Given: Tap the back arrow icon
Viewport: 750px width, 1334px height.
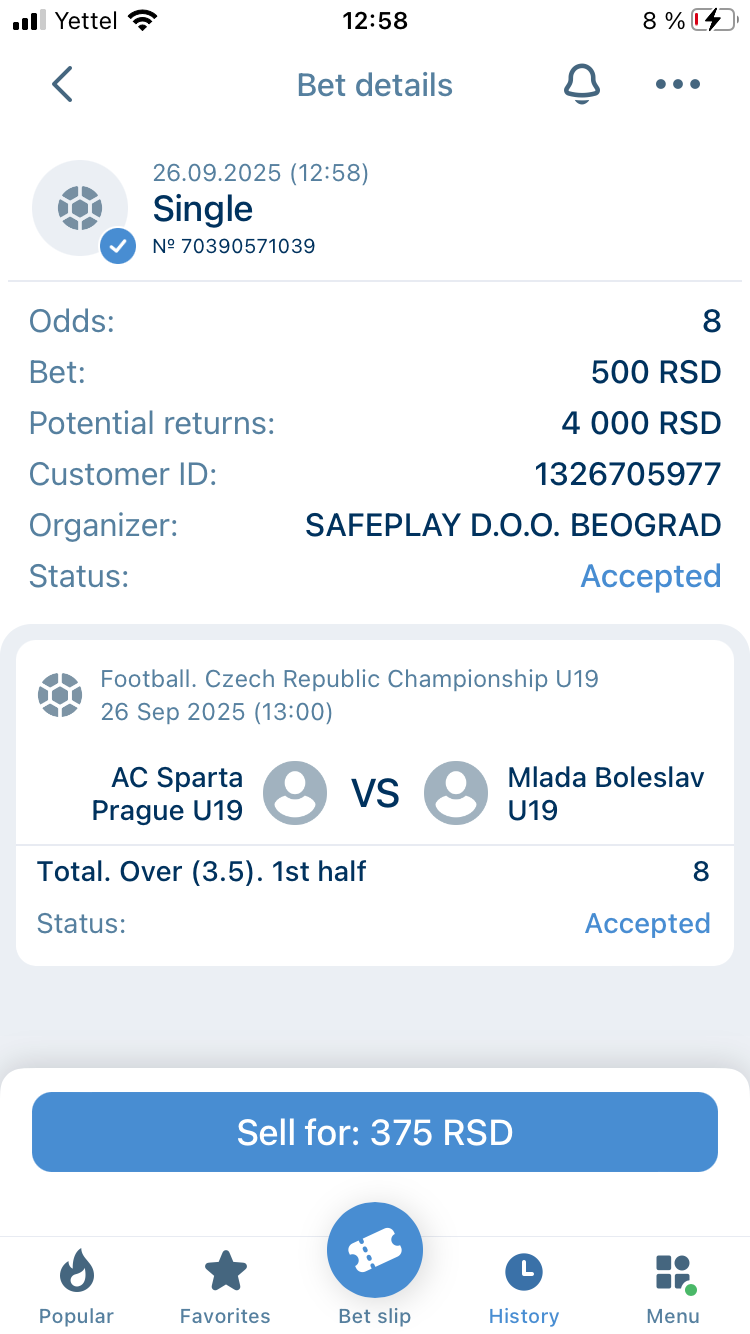Looking at the screenshot, I should [x=62, y=85].
